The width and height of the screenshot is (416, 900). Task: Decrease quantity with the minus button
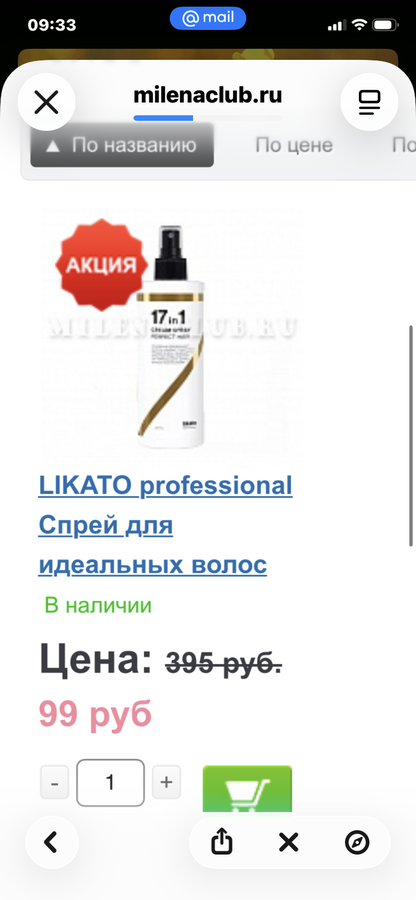[x=55, y=782]
